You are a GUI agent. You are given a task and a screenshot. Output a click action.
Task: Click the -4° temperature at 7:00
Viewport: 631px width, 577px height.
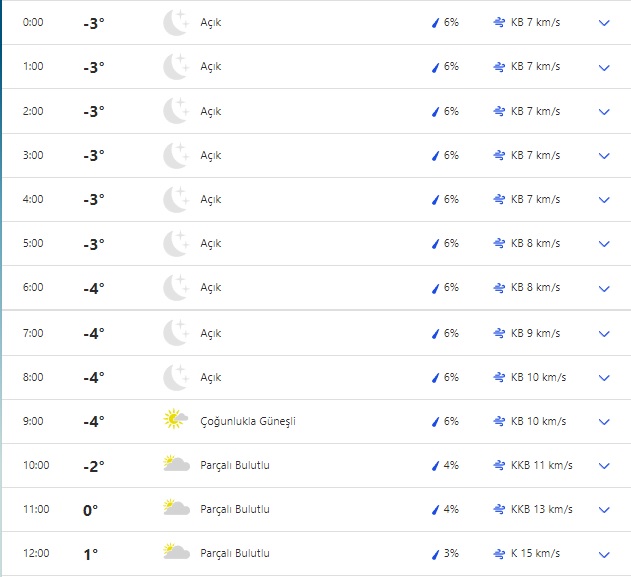coord(93,333)
